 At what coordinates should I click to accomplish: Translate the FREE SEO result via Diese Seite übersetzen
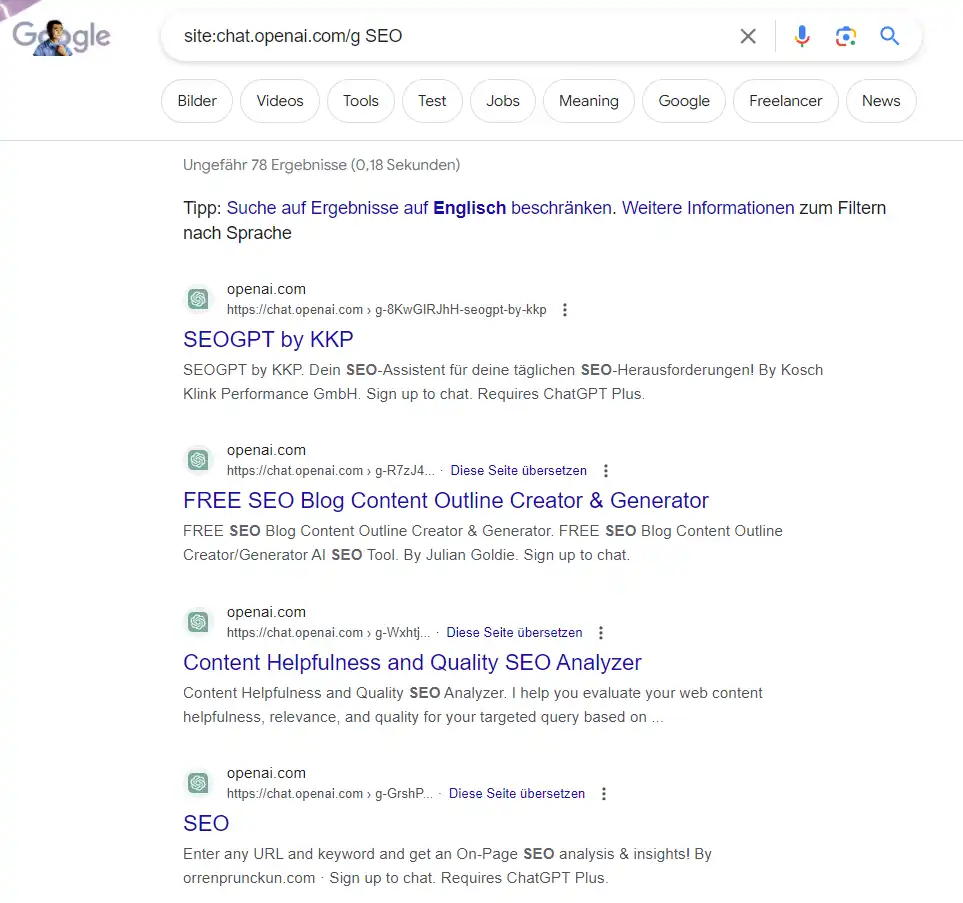[518, 470]
